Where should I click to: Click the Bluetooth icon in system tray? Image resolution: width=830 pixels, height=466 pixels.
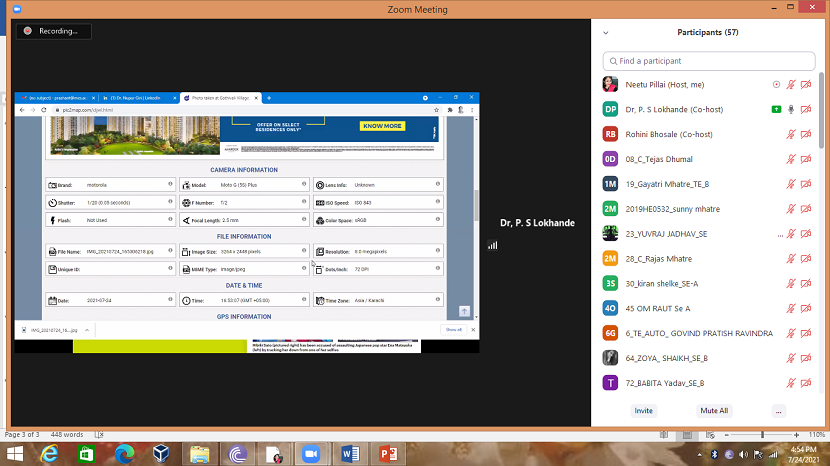click(x=714, y=454)
